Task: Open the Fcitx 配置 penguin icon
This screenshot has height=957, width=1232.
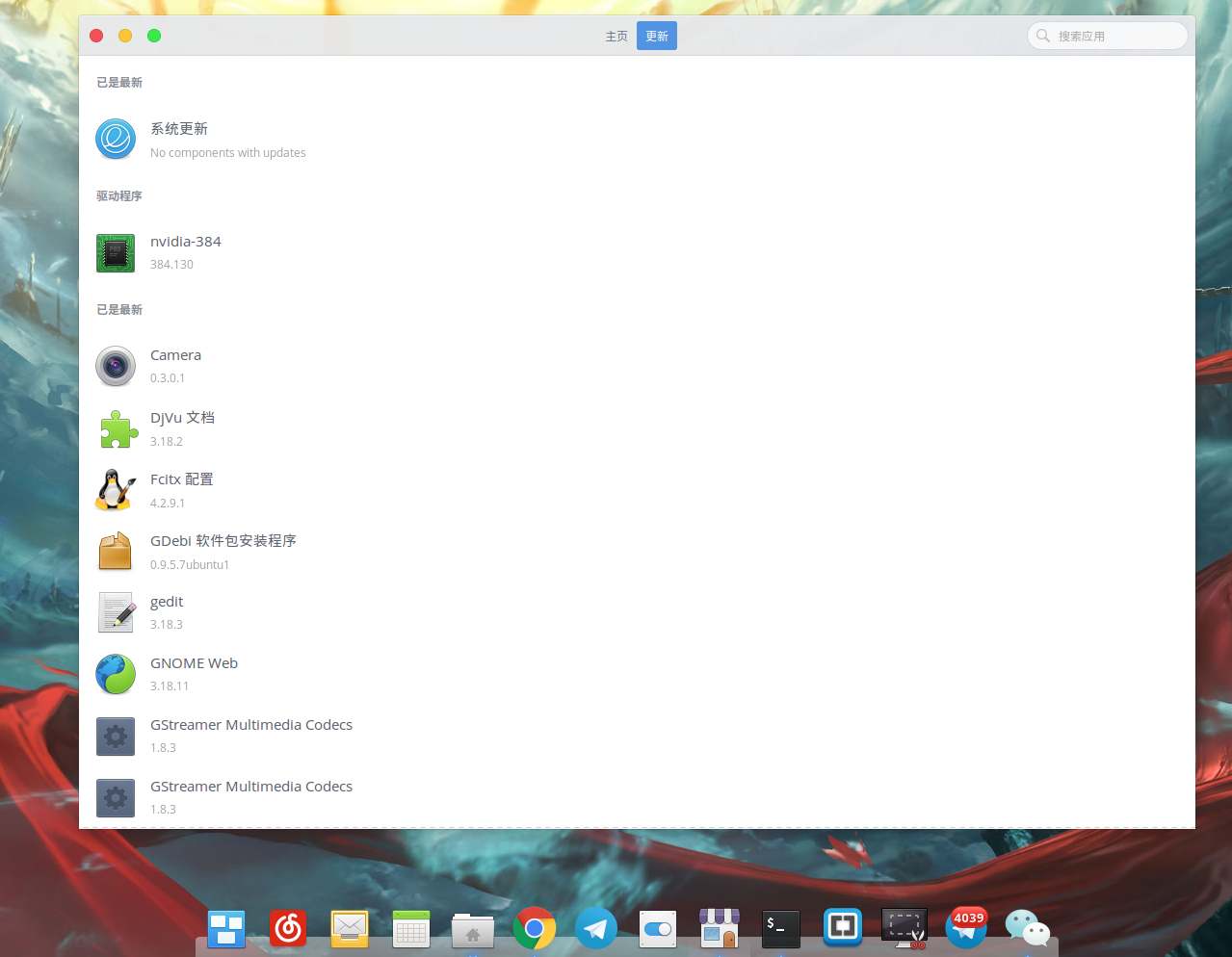Action: (116, 490)
